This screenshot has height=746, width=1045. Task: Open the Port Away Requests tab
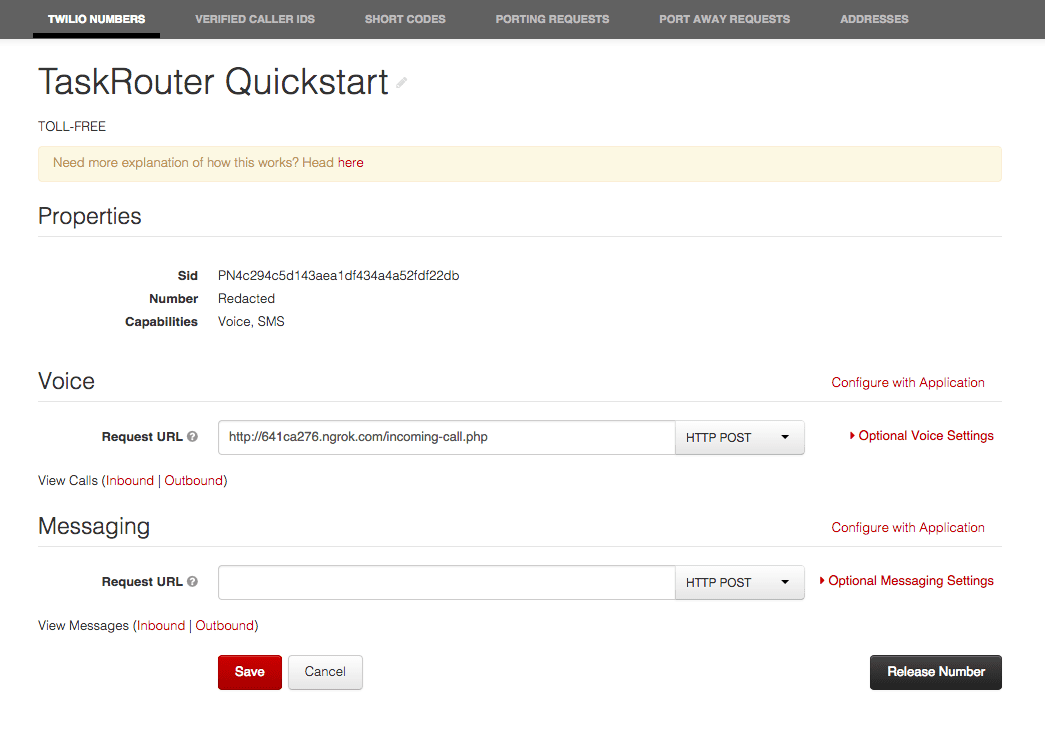(x=724, y=19)
